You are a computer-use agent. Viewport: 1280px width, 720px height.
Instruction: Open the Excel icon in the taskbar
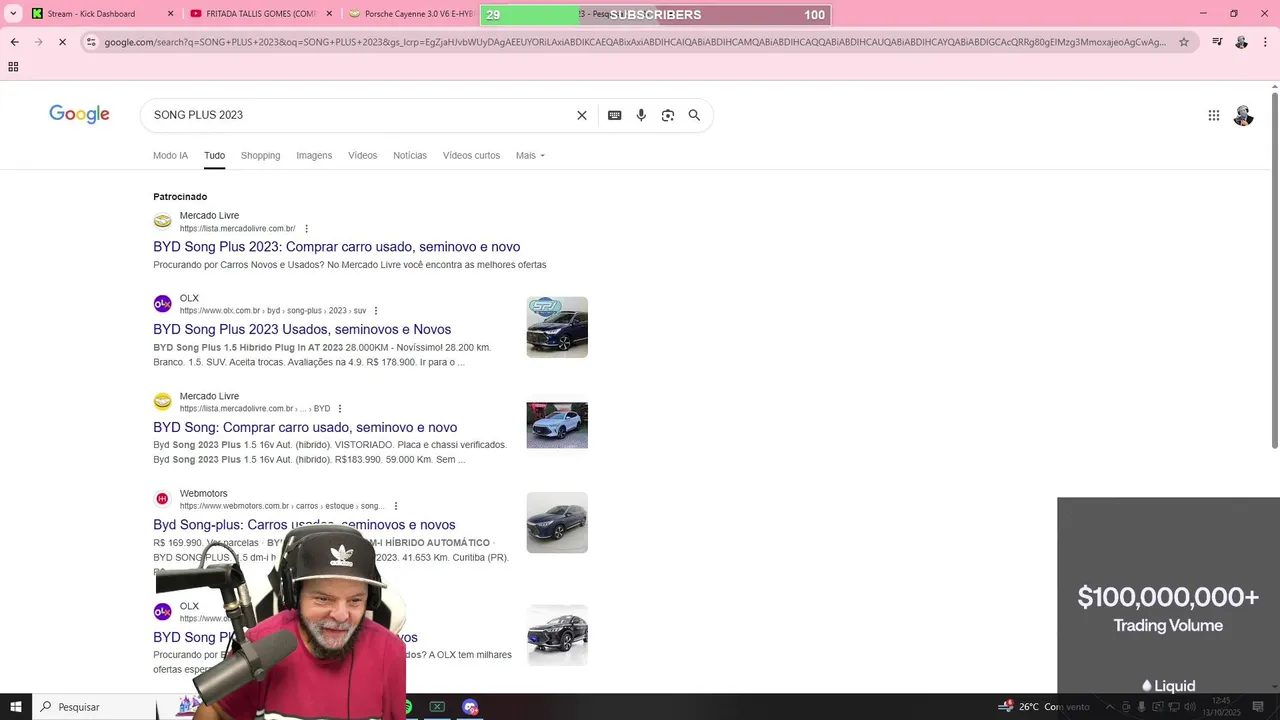[x=437, y=707]
